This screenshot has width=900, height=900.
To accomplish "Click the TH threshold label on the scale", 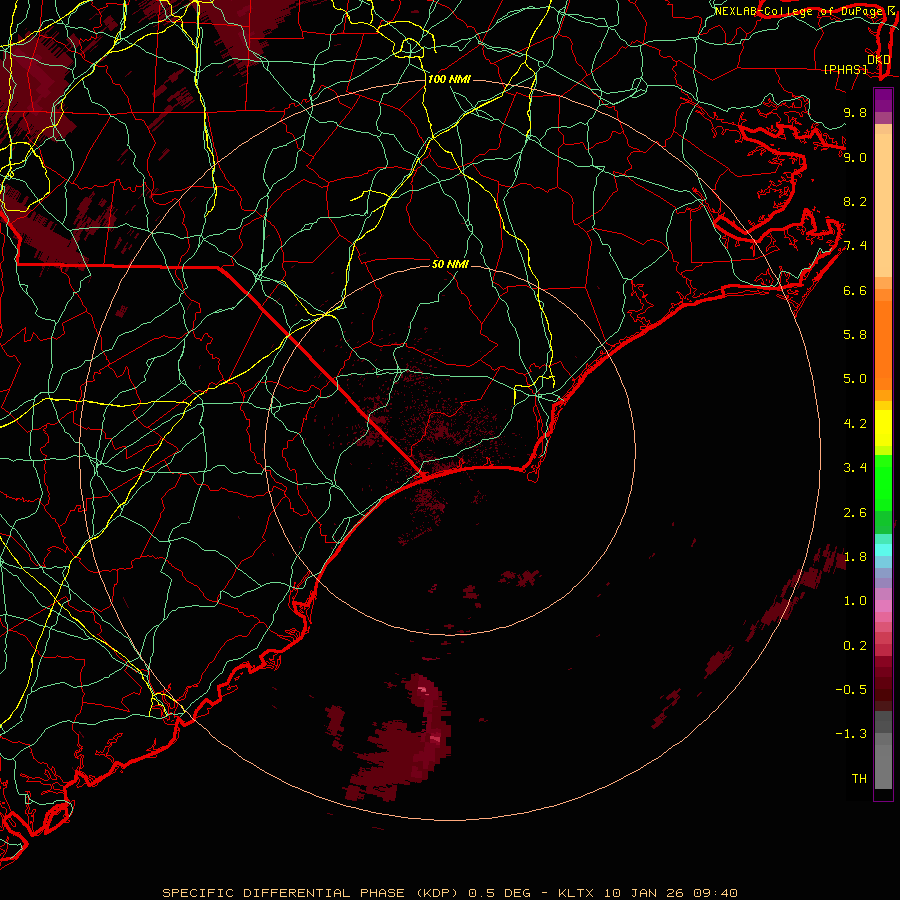I will tap(859, 779).
